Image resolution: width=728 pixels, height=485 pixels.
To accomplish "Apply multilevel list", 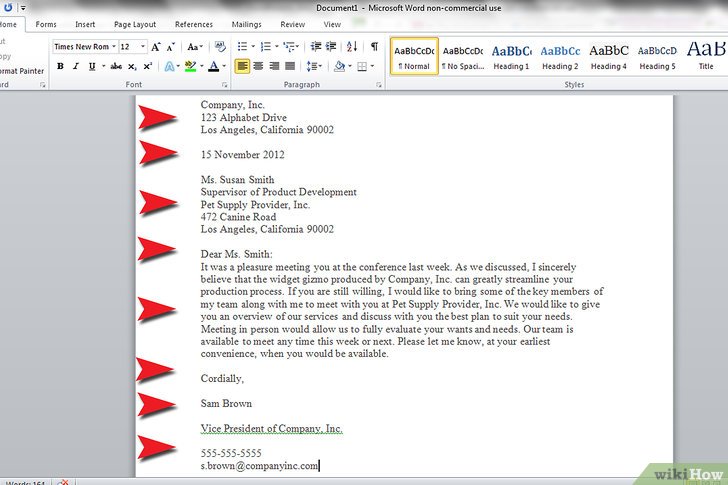I will point(289,46).
